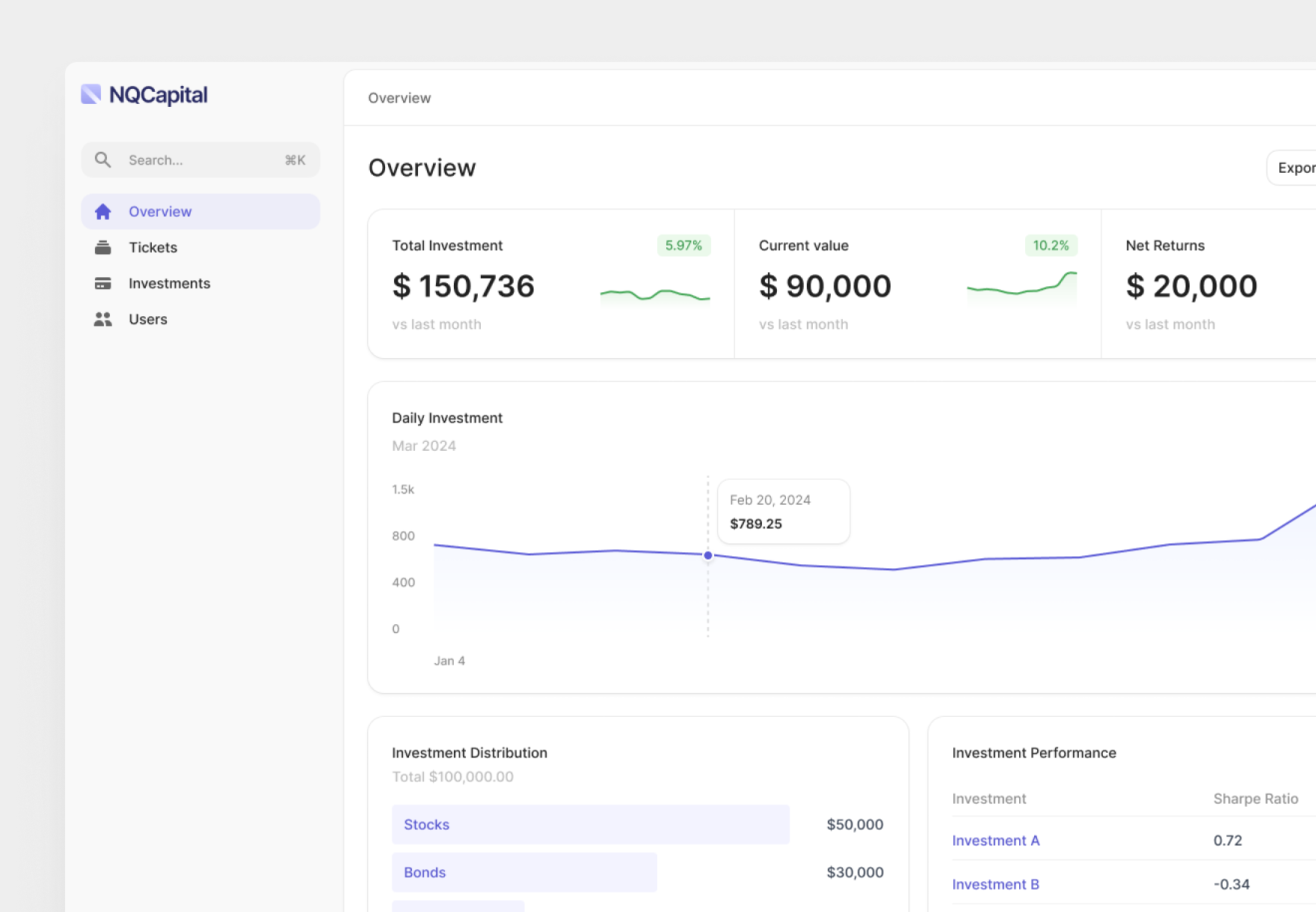Click the Investment Performance heading
Image resolution: width=1316 pixels, height=912 pixels.
coord(1034,753)
